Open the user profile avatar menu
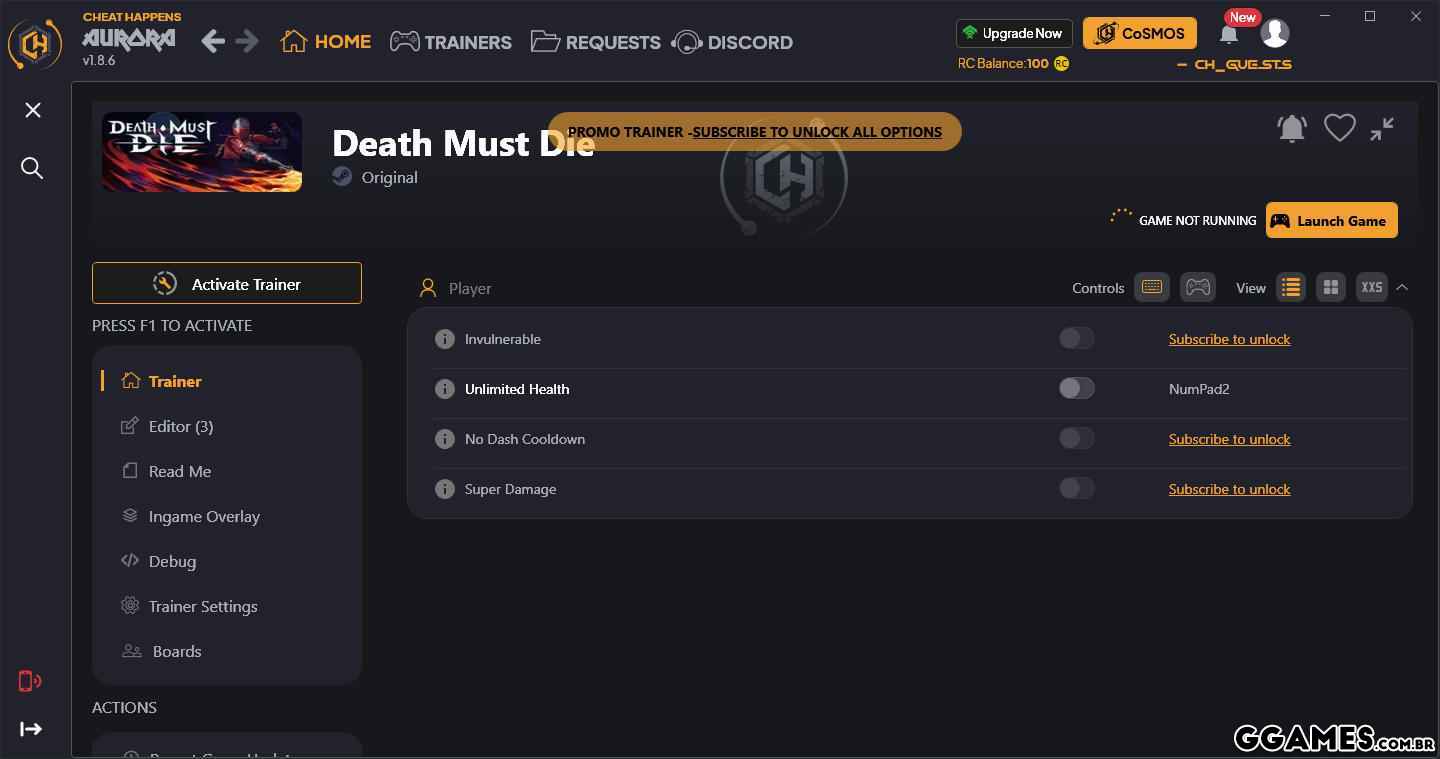The height and width of the screenshot is (759, 1440). [1274, 33]
